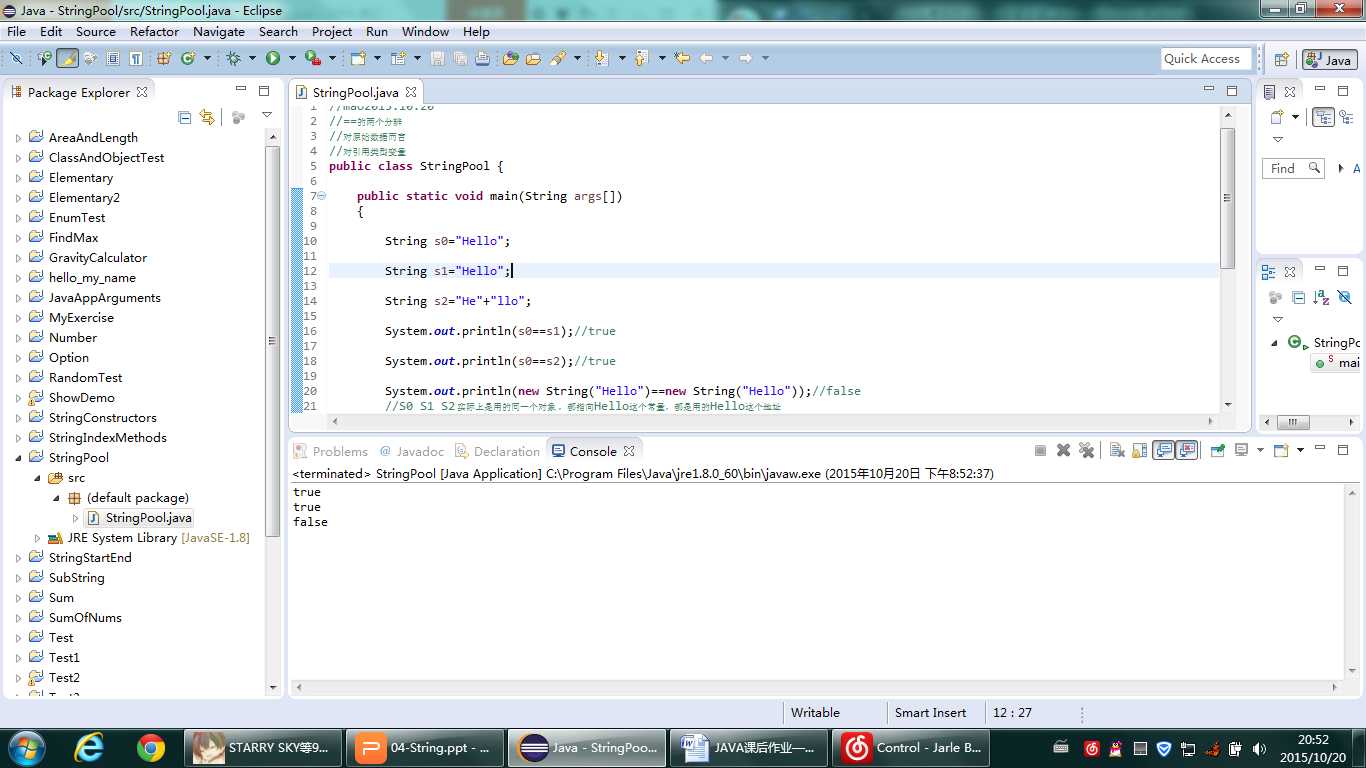Screen dimensions: 1366x768
Task: Click the Next Annotation toolbar icon
Action: click(600, 58)
